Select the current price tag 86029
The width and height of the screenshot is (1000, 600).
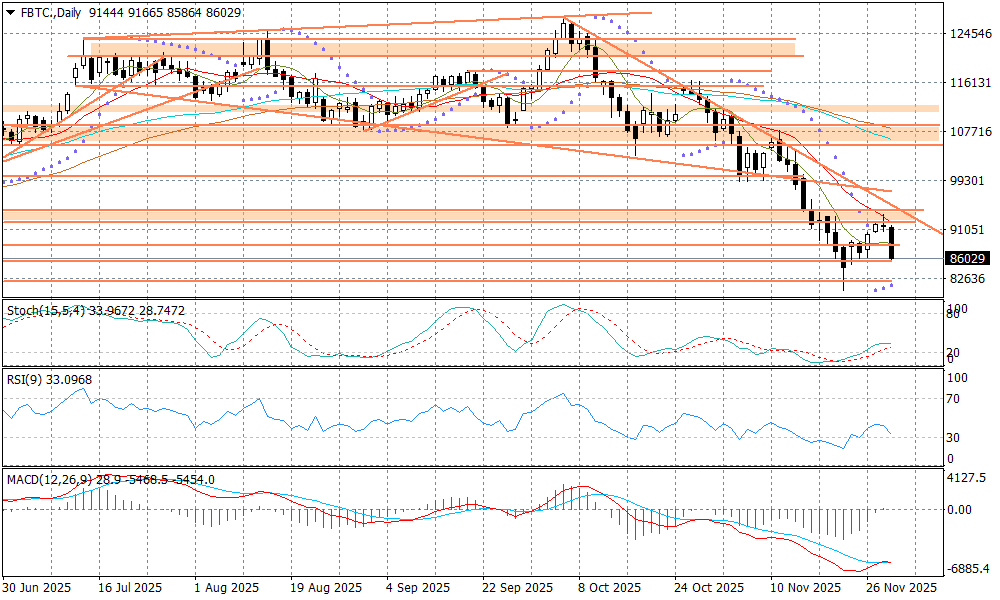click(968, 258)
